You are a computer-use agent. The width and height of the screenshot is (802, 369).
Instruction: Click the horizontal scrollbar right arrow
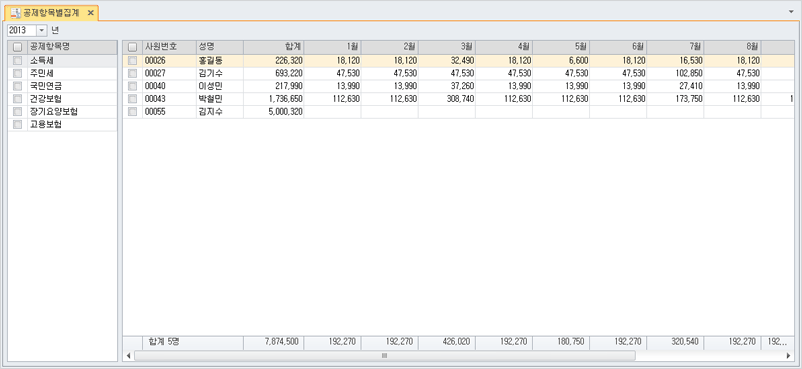(x=788, y=355)
